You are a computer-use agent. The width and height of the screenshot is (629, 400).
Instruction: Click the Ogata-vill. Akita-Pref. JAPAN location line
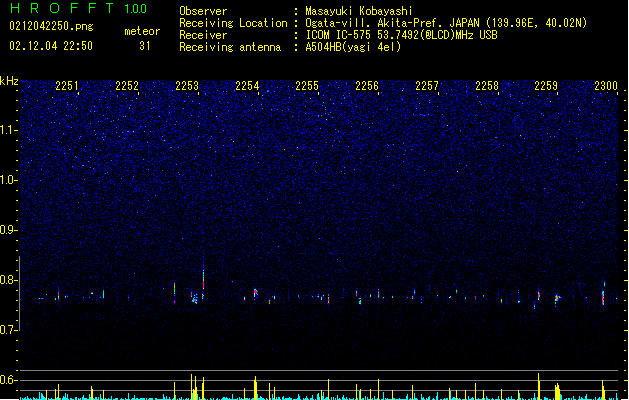pos(446,23)
